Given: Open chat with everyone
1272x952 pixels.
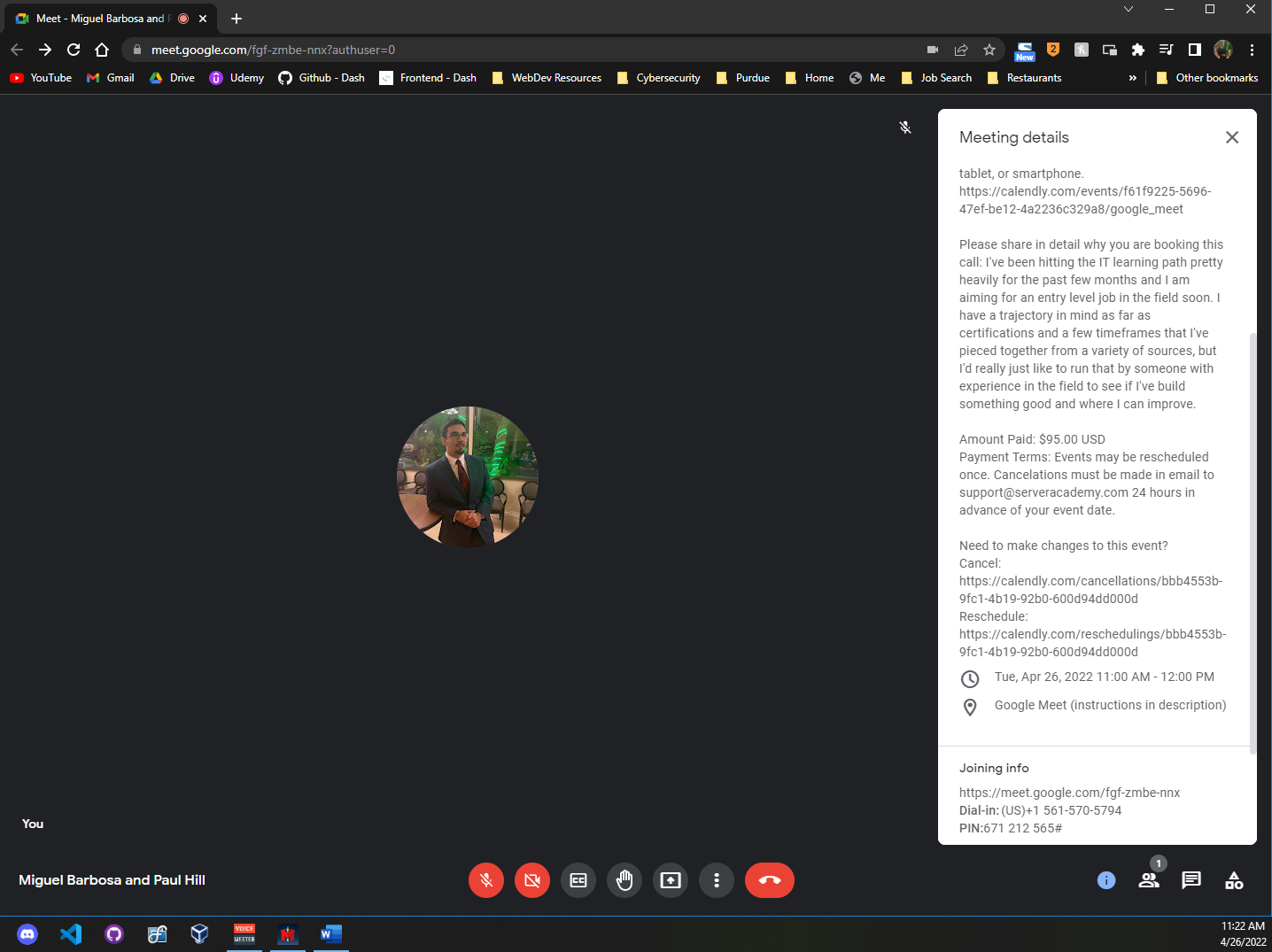Looking at the screenshot, I should [1191, 880].
